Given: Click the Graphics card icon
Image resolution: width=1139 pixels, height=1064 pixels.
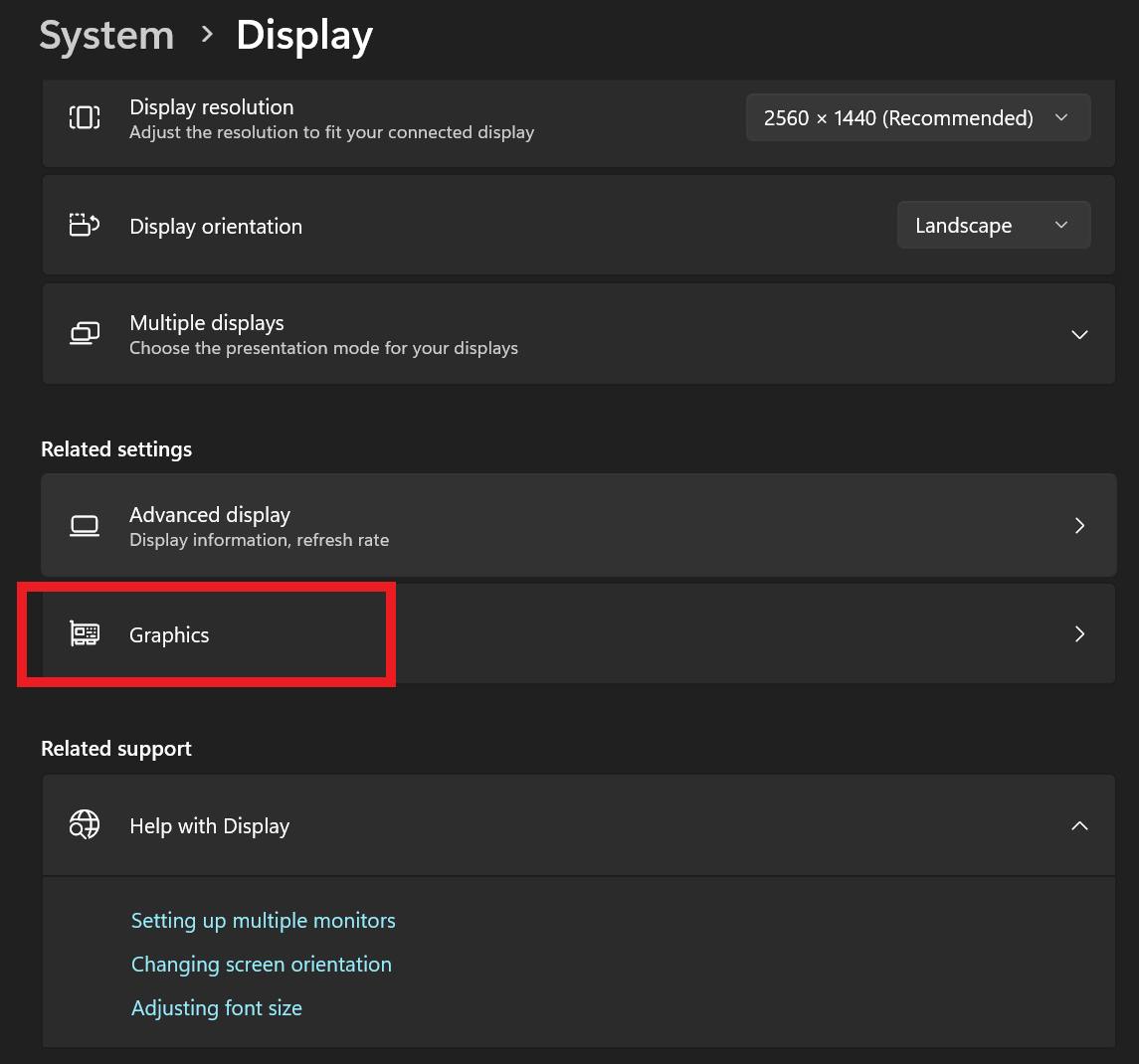Looking at the screenshot, I should coord(85,634).
